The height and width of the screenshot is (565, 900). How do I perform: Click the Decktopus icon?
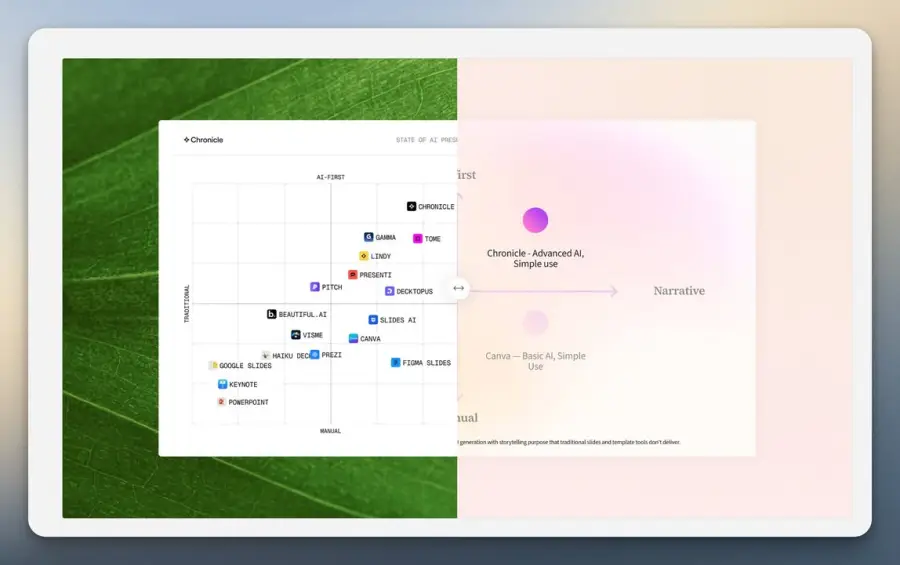(389, 291)
